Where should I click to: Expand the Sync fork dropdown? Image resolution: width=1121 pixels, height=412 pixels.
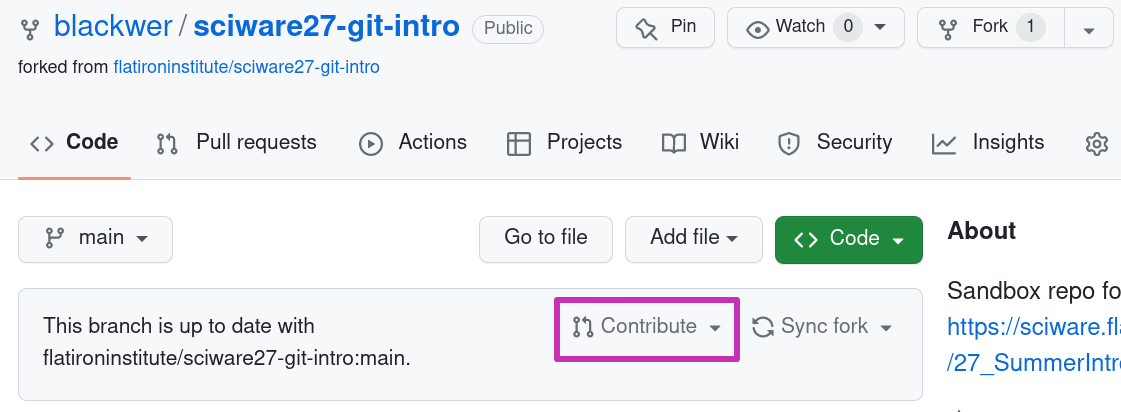pos(822,327)
